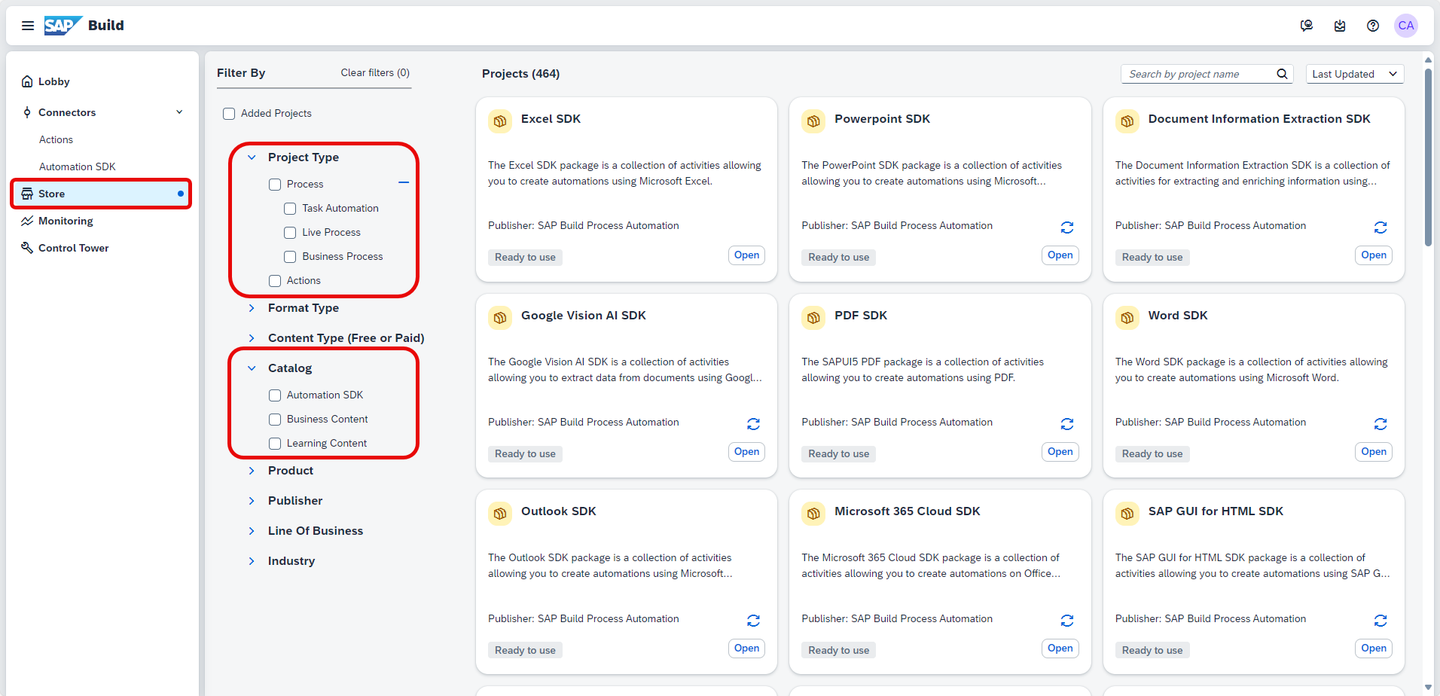Expand the Publisher filter group
This screenshot has height=696, width=1440.
[252, 501]
